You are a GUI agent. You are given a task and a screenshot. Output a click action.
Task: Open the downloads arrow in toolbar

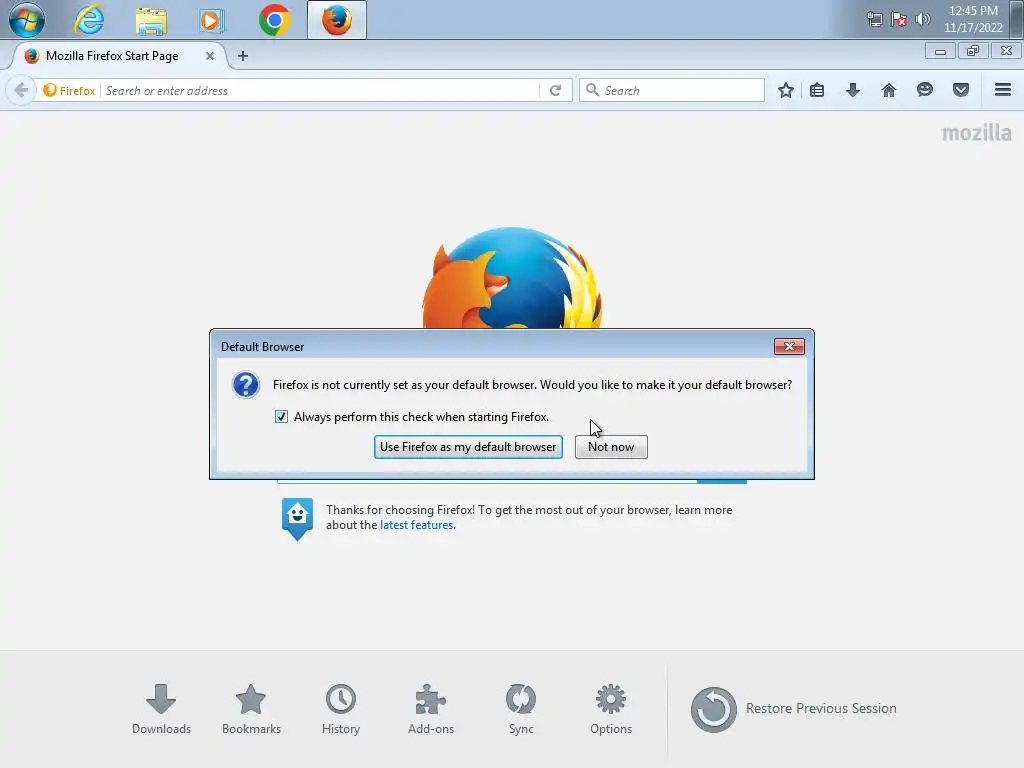tap(853, 90)
